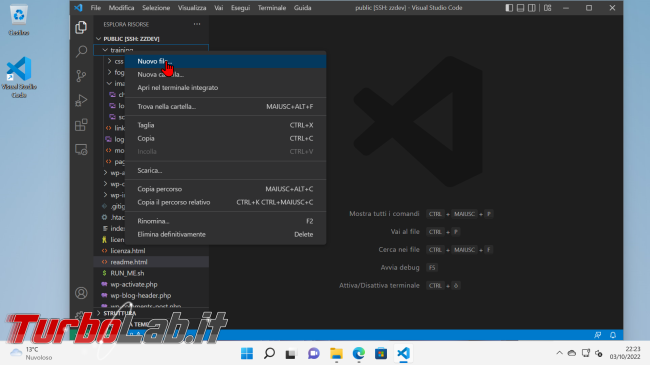The image size is (650, 365).
Task: Open the Remote Explorer icon
Action: [81, 149]
